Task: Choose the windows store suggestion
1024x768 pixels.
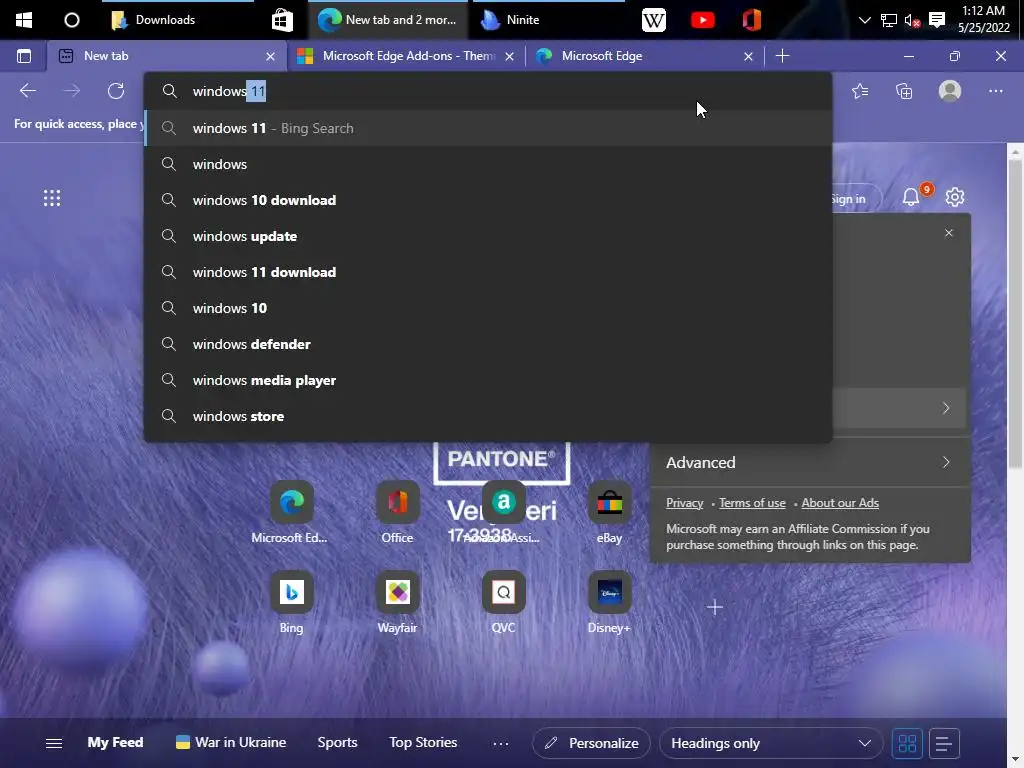Action: click(487, 415)
